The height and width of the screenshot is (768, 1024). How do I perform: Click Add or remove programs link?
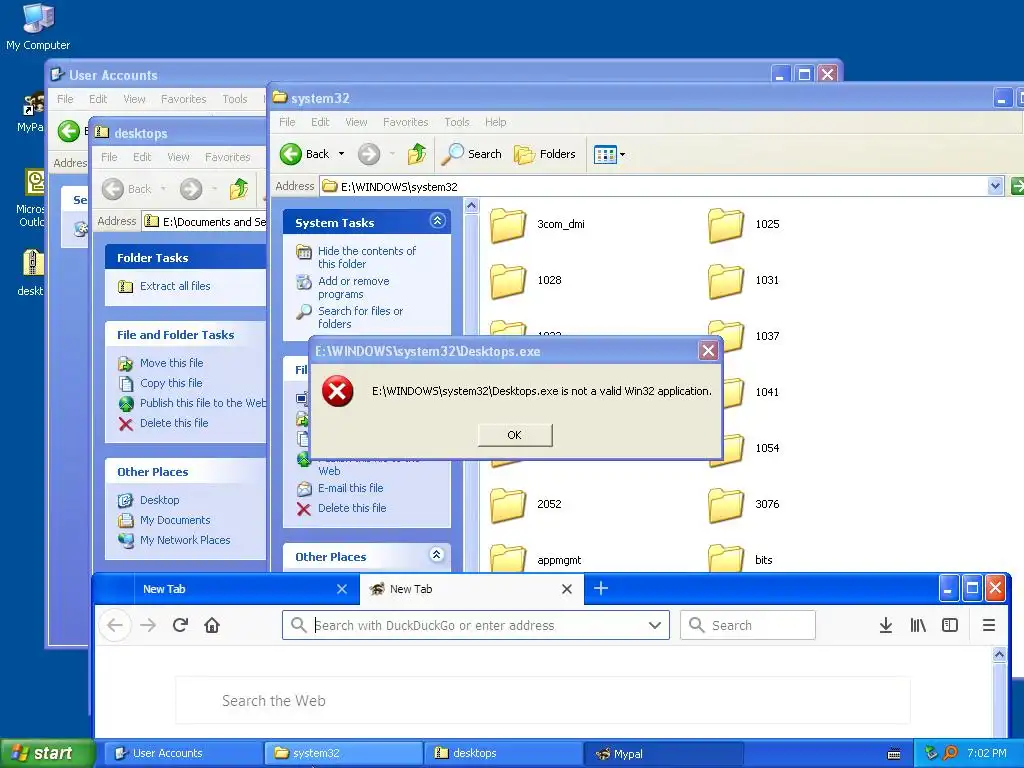pos(353,287)
